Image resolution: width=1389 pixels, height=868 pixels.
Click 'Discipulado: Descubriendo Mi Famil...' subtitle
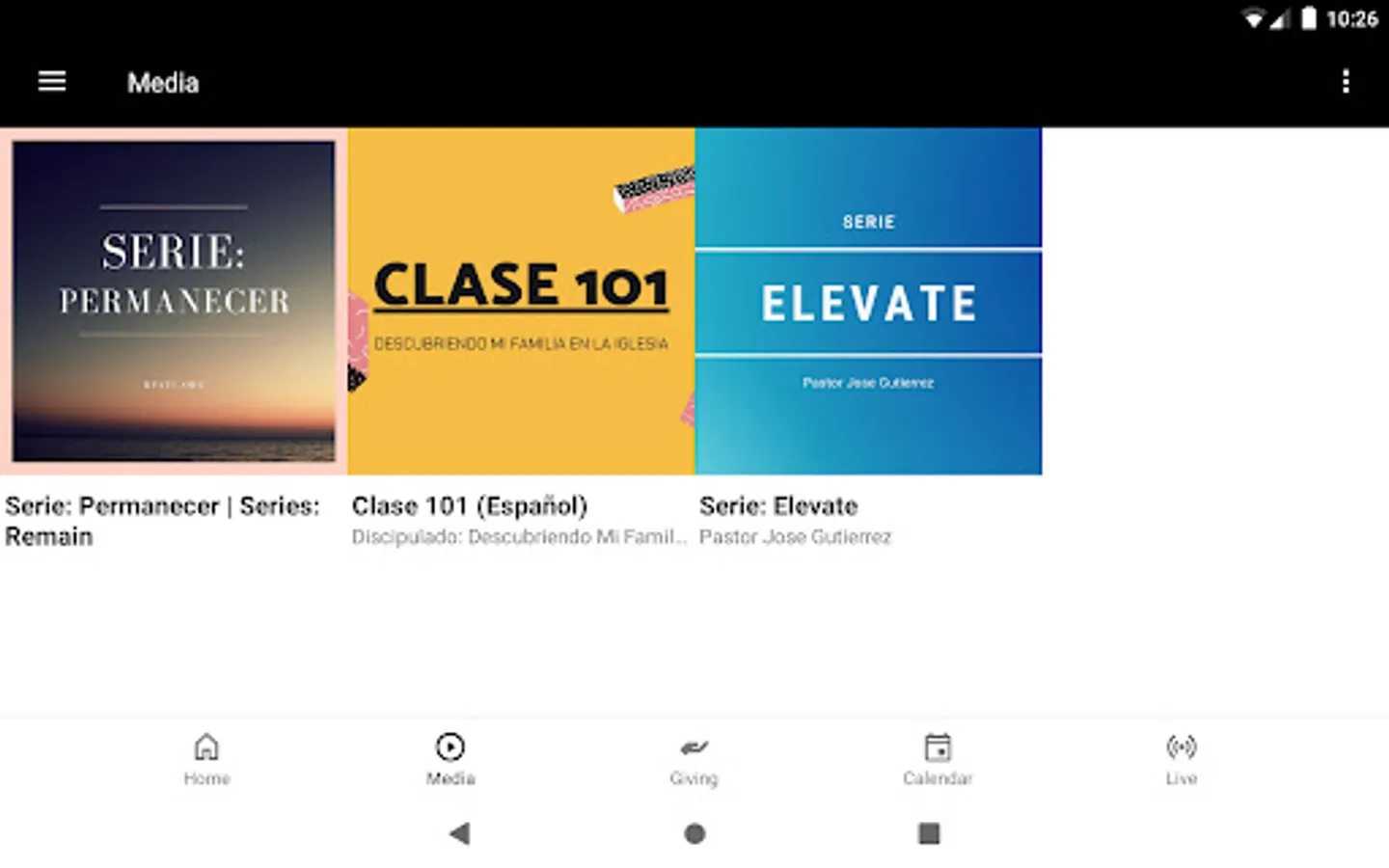[519, 537]
